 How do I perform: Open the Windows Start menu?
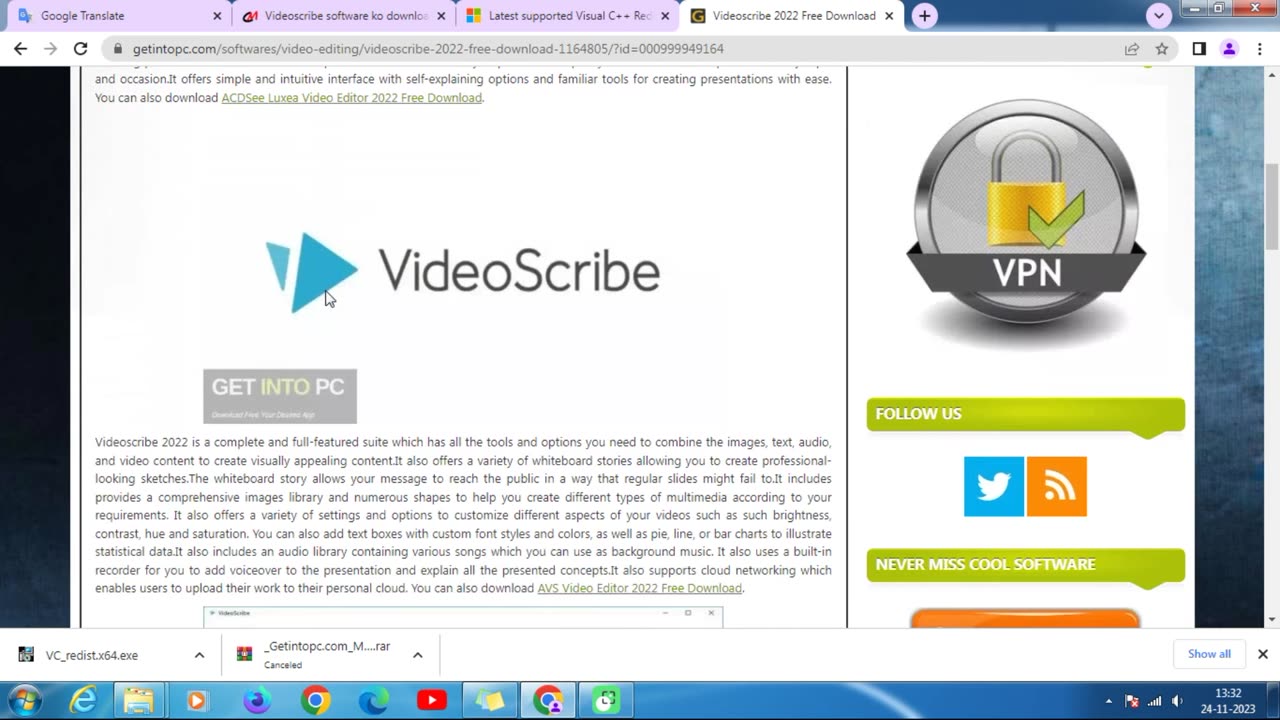26,700
